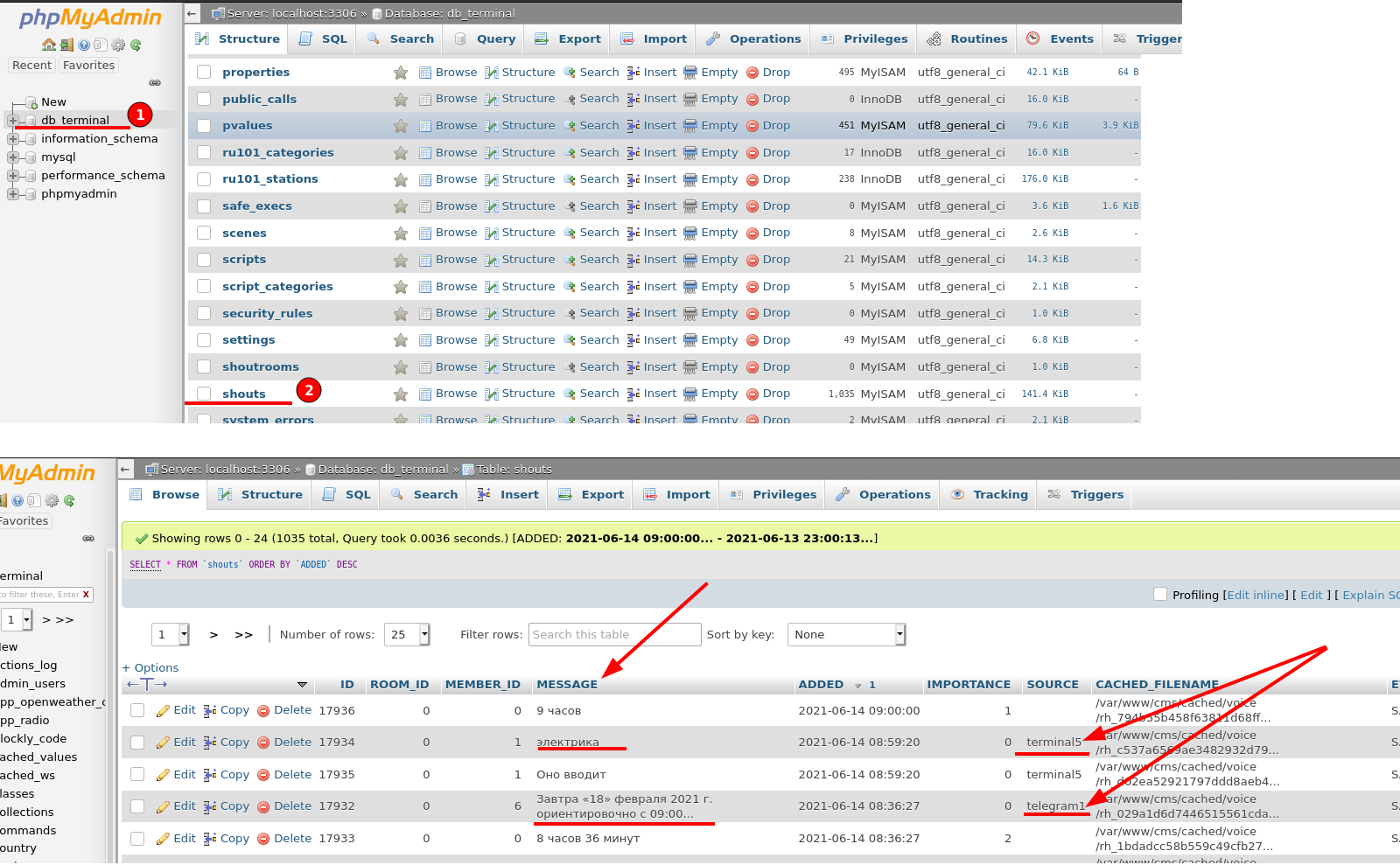The width and height of the screenshot is (1400, 865).
Task: Click the back arrow beside the Table: shouts breadcrumb
Action: (125, 469)
